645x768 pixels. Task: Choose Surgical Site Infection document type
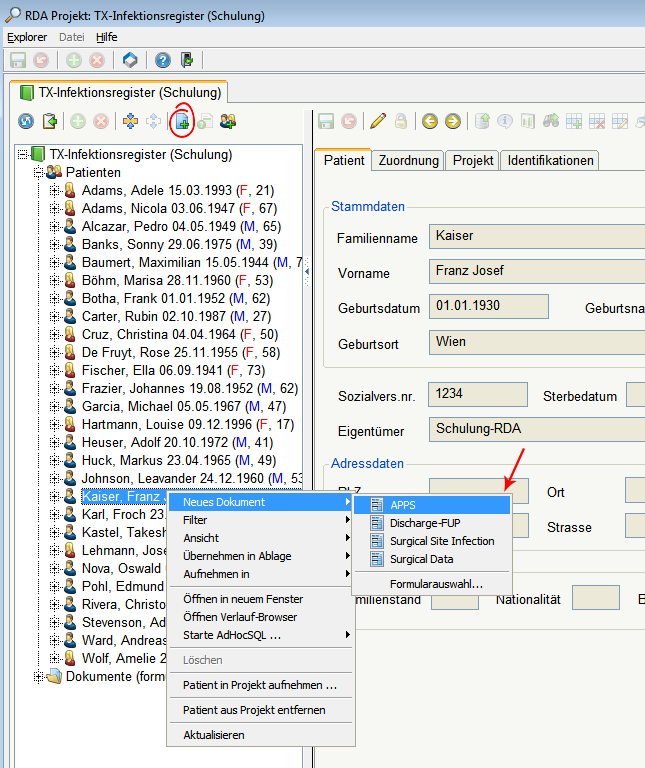tap(441, 541)
